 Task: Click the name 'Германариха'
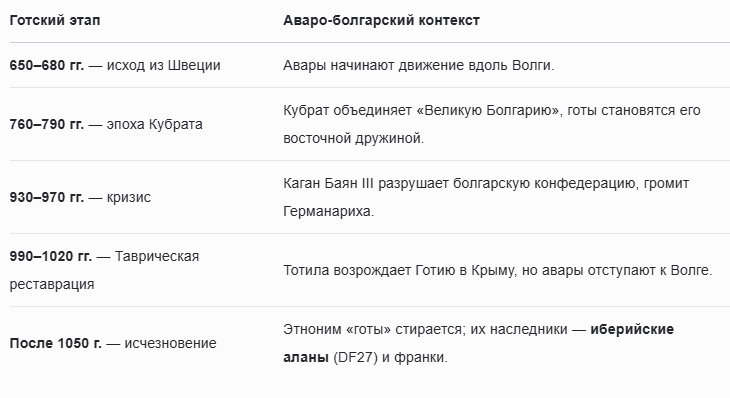point(327,211)
